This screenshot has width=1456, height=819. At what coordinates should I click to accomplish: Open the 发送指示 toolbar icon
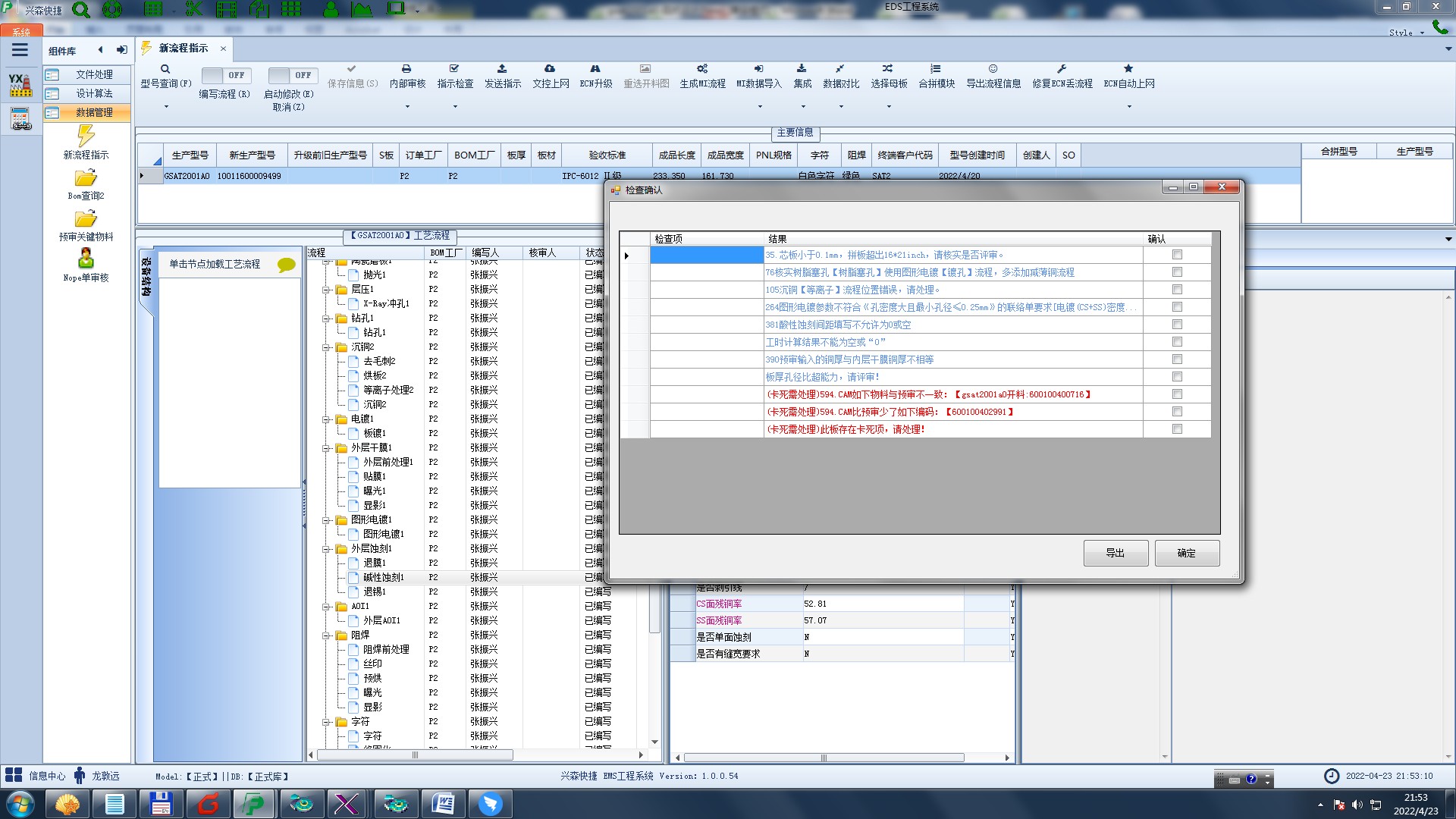[x=502, y=69]
